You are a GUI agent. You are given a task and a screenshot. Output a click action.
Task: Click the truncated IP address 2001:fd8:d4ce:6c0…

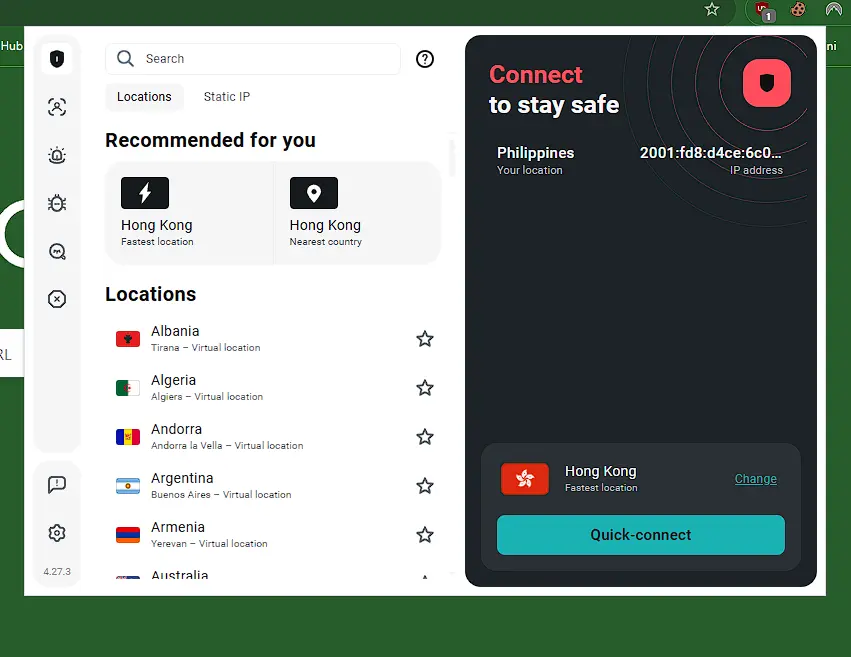coord(710,153)
